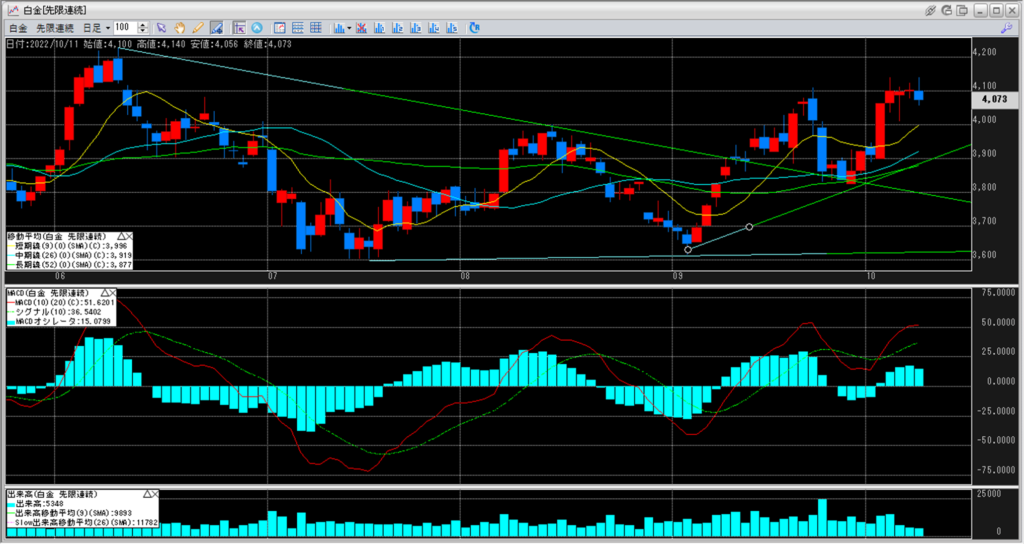Click the 75.0000 MACD axis label

click(x=997, y=293)
